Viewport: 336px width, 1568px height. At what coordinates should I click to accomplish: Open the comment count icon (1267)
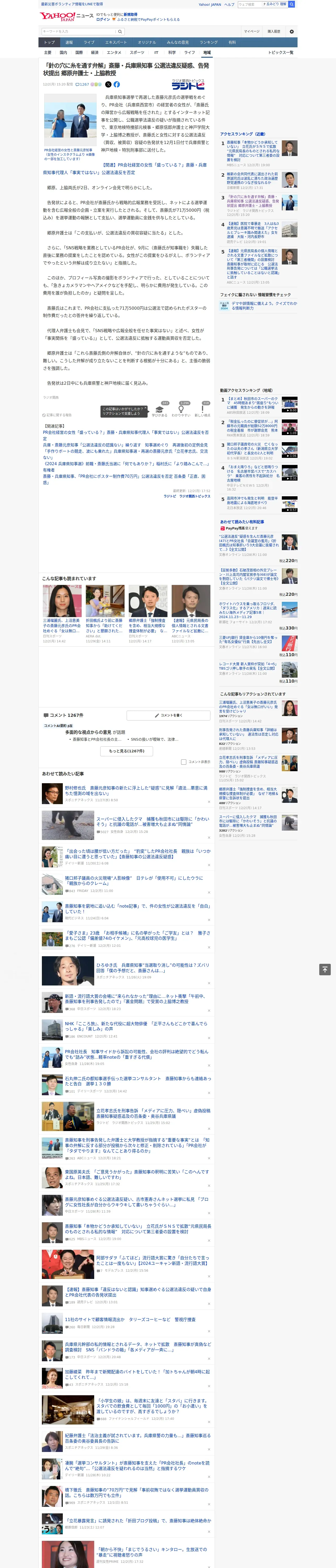pyautogui.click(x=82, y=85)
